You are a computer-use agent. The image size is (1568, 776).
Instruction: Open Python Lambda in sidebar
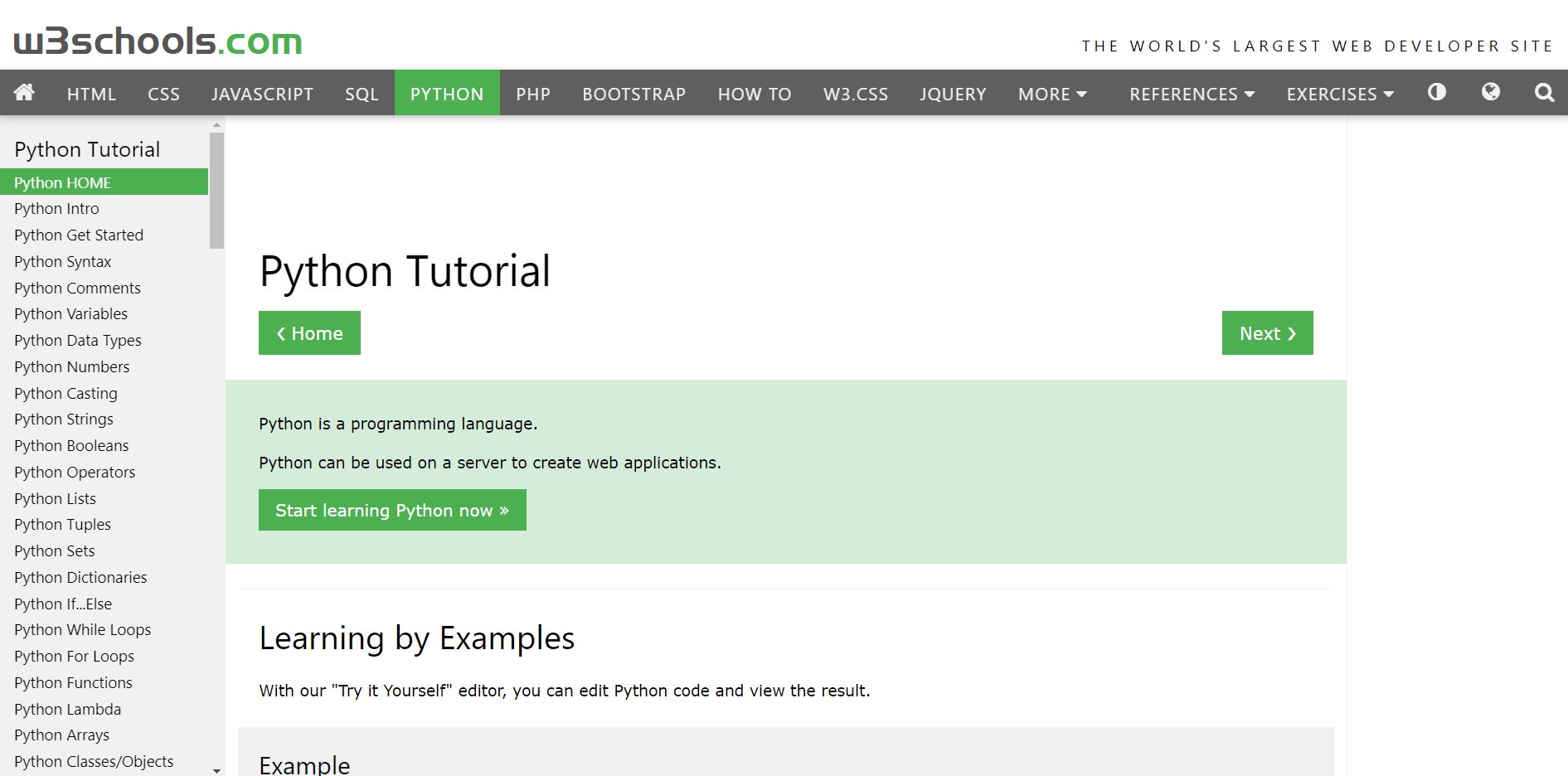67,709
